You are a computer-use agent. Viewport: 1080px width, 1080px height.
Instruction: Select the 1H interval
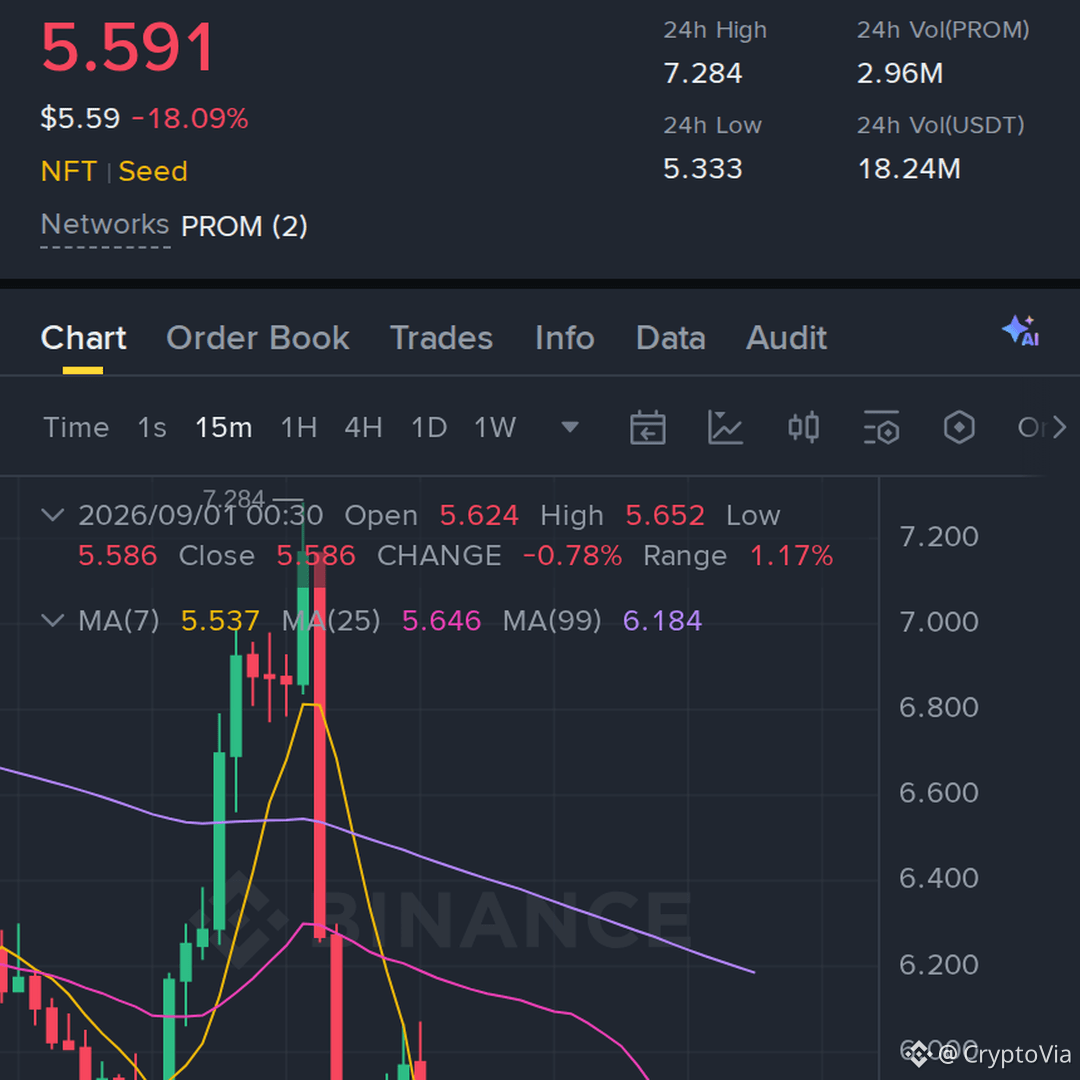299,428
